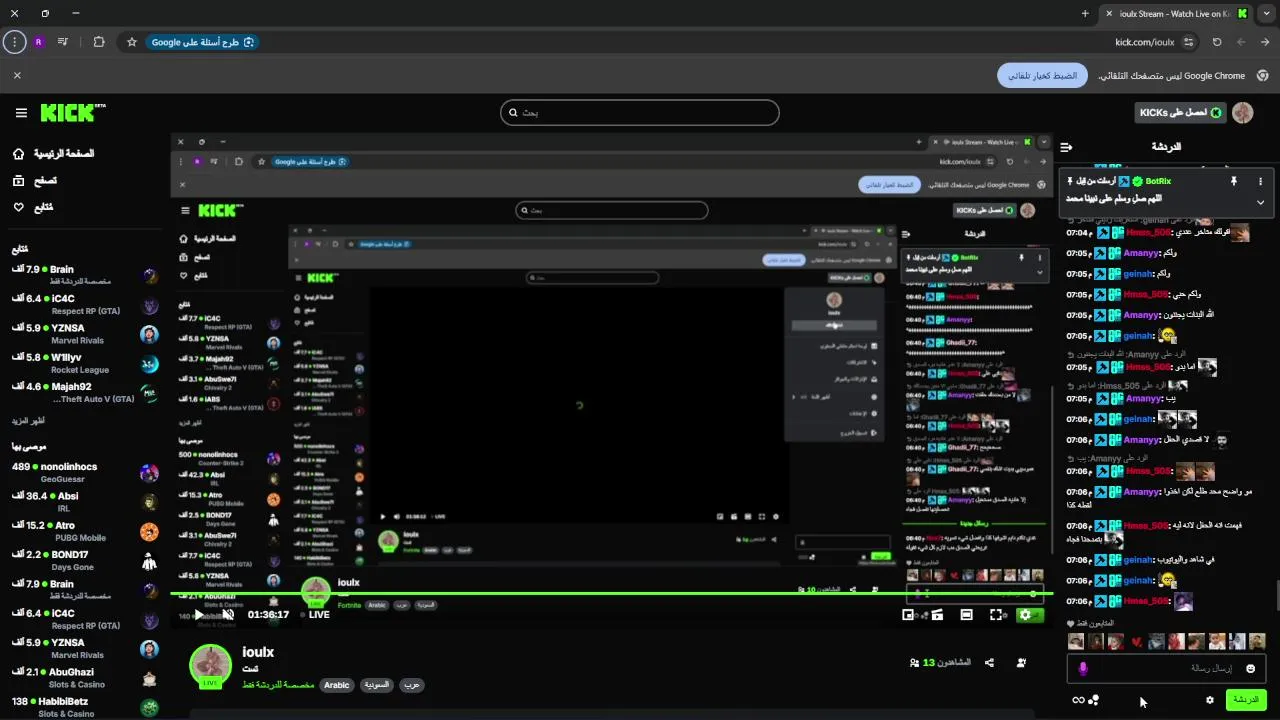Click the ioulx channel name
The image size is (1280, 720).
258,652
